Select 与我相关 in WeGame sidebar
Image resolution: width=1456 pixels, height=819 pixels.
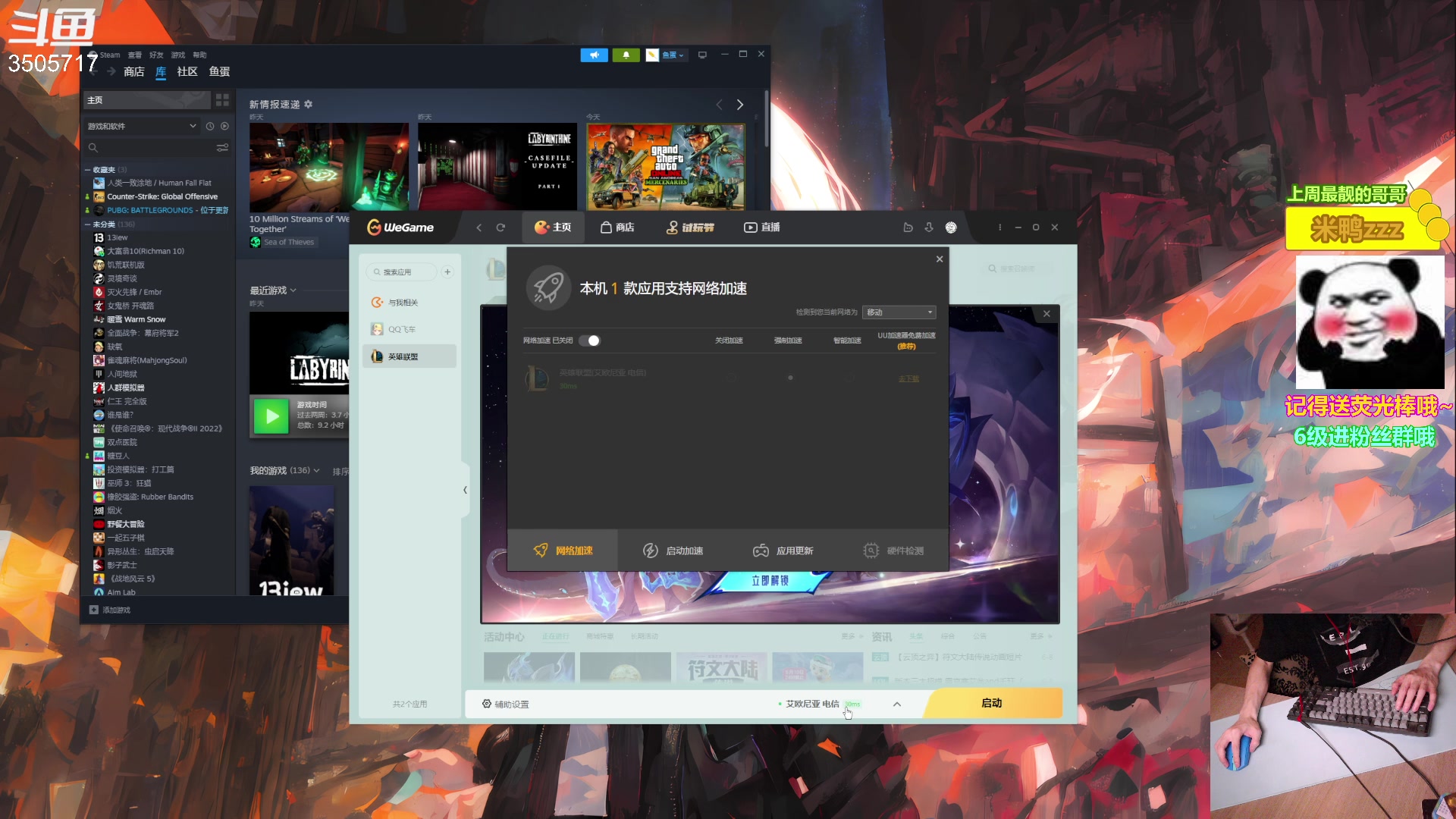(x=409, y=303)
